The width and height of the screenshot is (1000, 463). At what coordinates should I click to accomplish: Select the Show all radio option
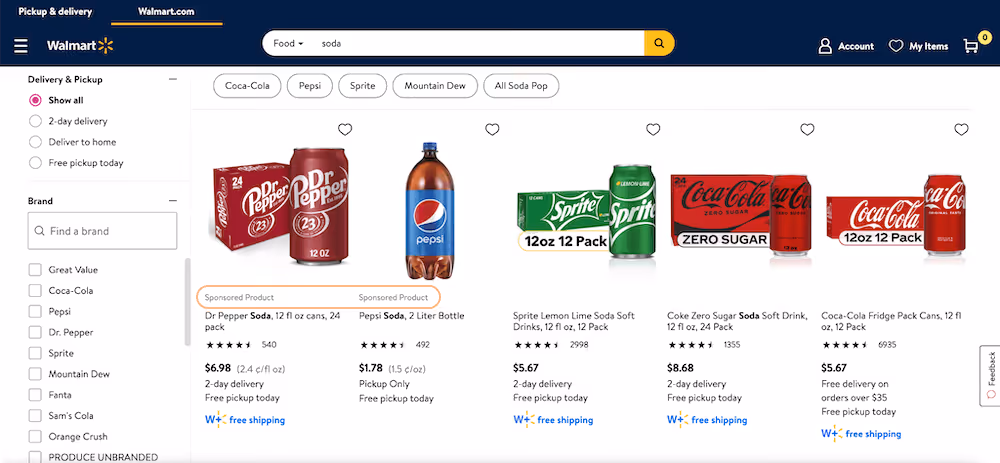(36, 100)
